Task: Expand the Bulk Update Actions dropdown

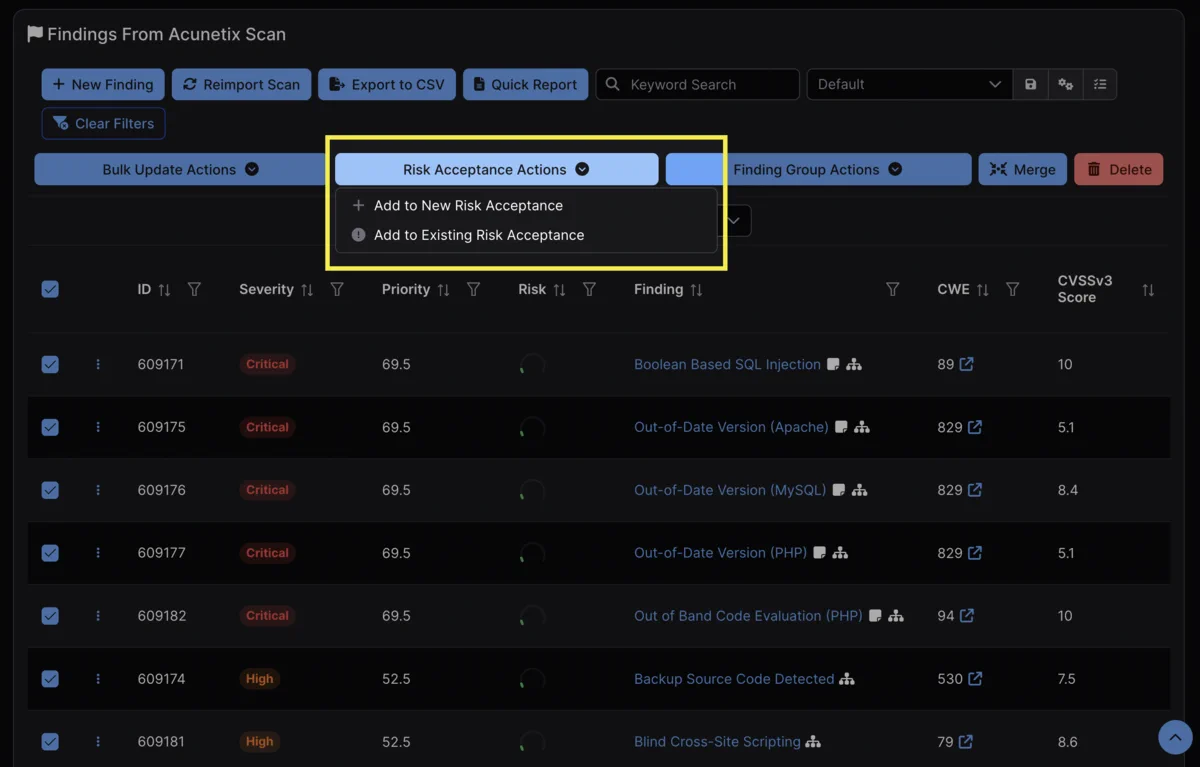Action: tap(180, 170)
